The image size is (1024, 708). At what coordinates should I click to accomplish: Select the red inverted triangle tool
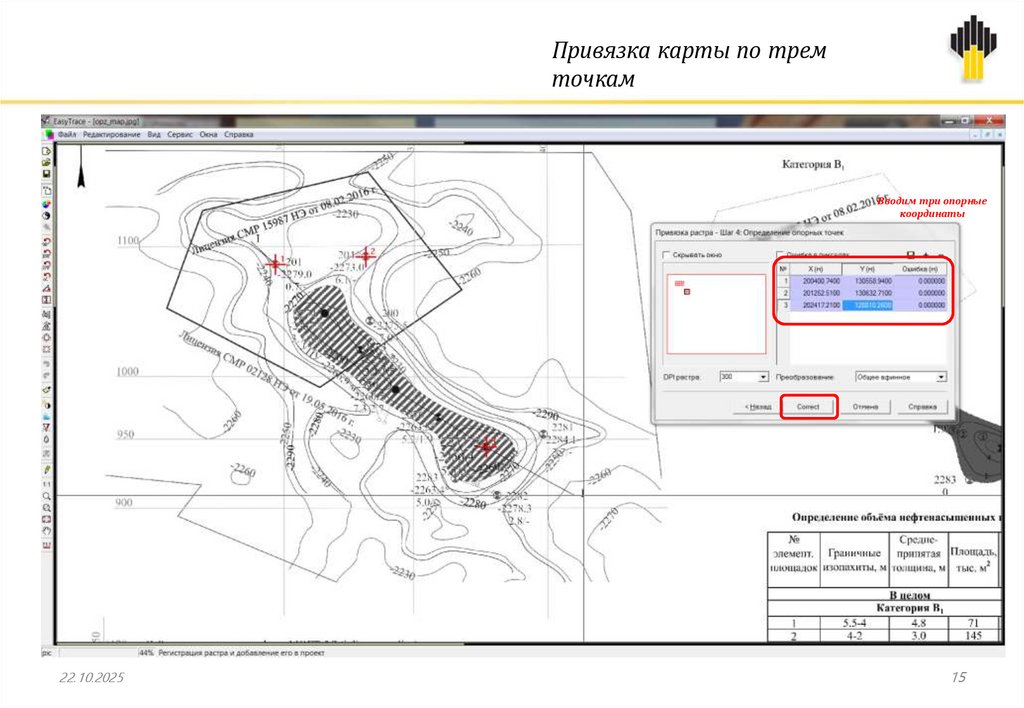[47, 428]
